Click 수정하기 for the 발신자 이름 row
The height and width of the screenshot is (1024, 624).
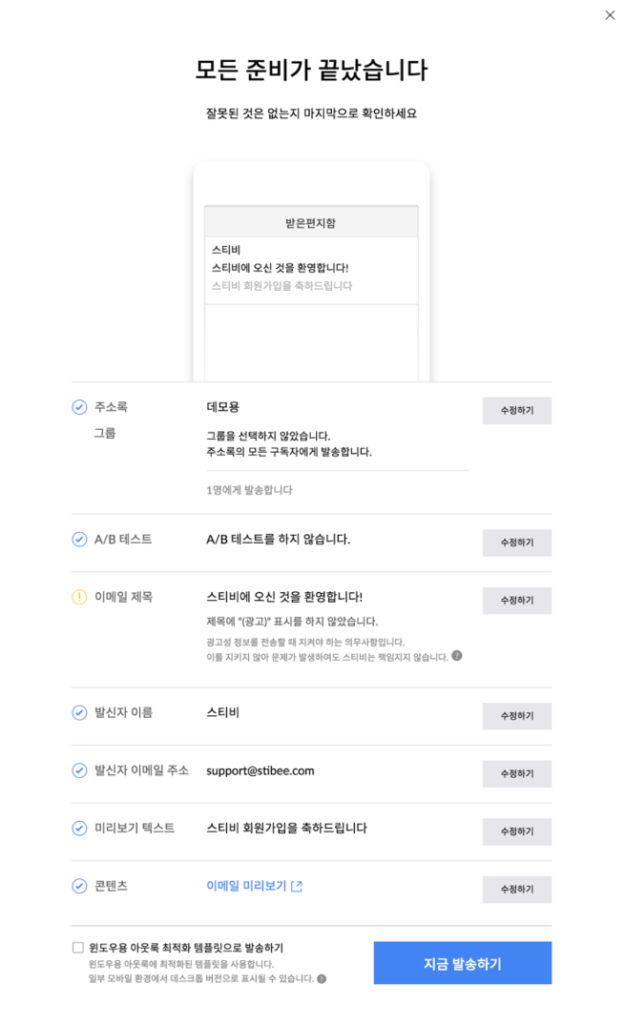click(x=516, y=716)
